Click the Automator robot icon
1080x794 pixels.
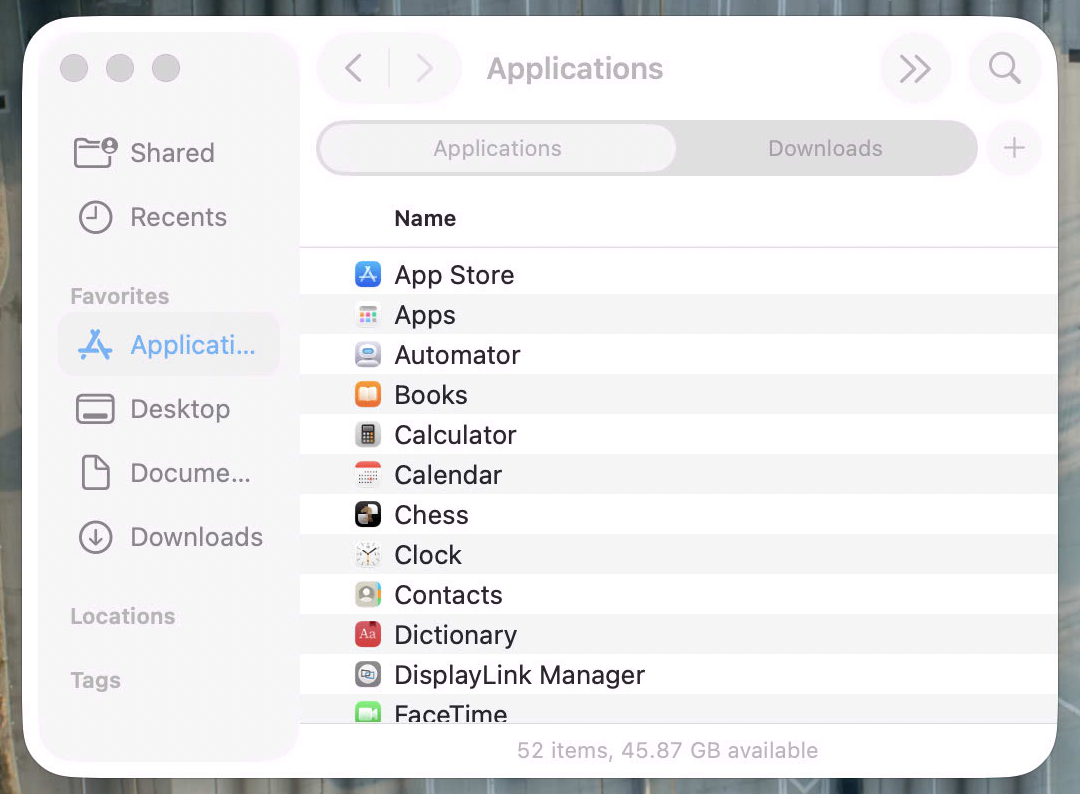tap(368, 355)
